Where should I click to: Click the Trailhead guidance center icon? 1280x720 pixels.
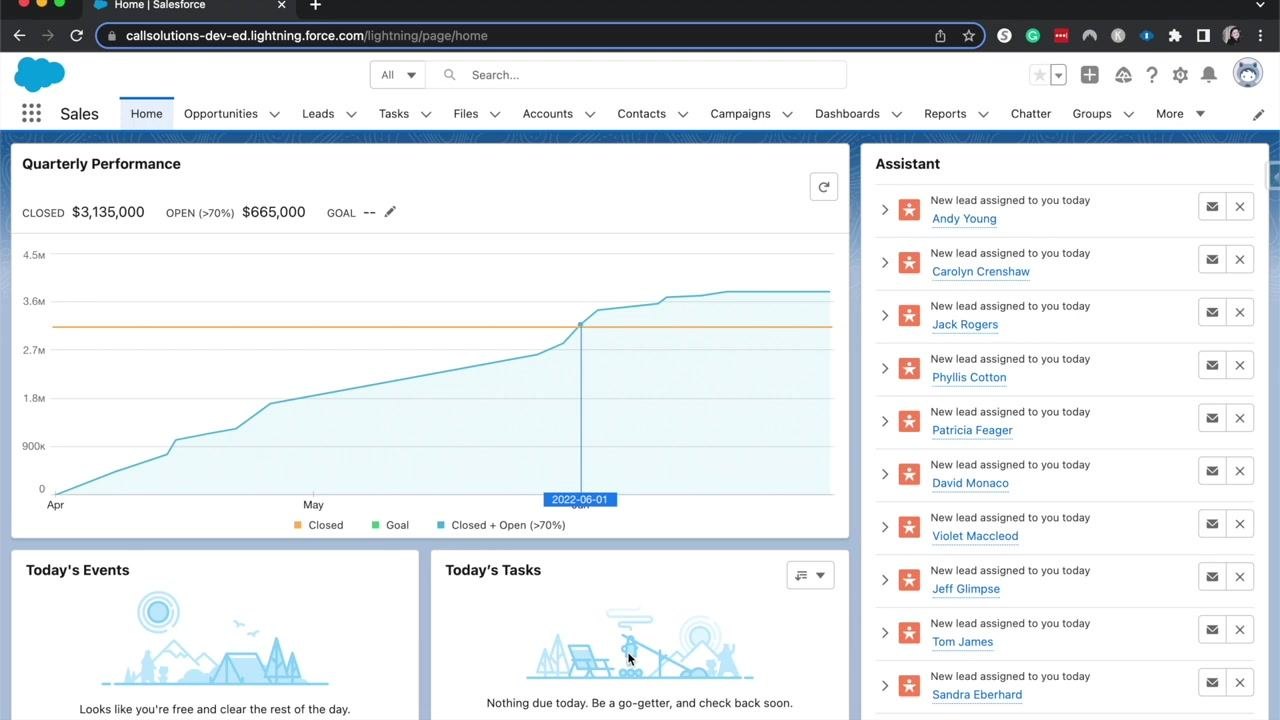click(1123, 75)
